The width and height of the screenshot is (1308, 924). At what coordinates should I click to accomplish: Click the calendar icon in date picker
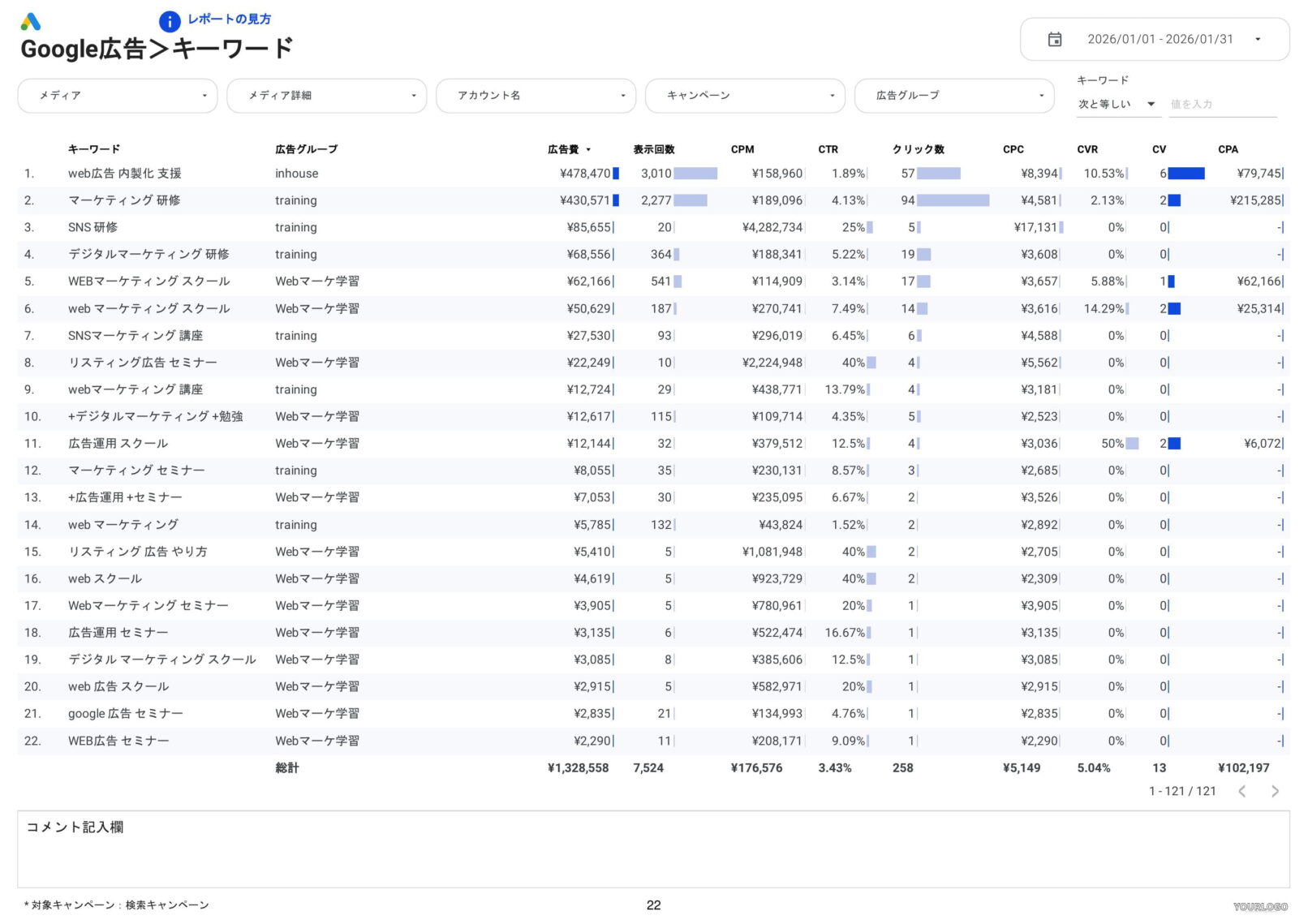click(x=1055, y=39)
